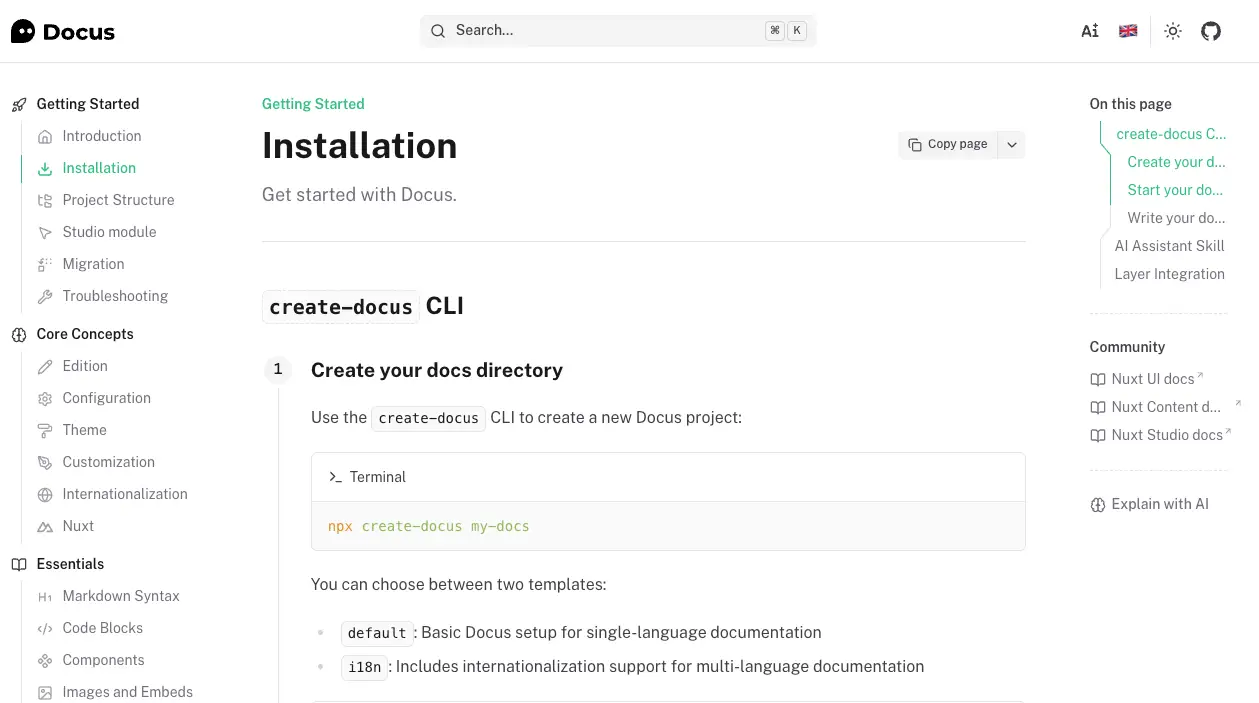This screenshot has height=703, width=1259.
Task: Jump to Start your dev server anchor
Action: (1175, 190)
